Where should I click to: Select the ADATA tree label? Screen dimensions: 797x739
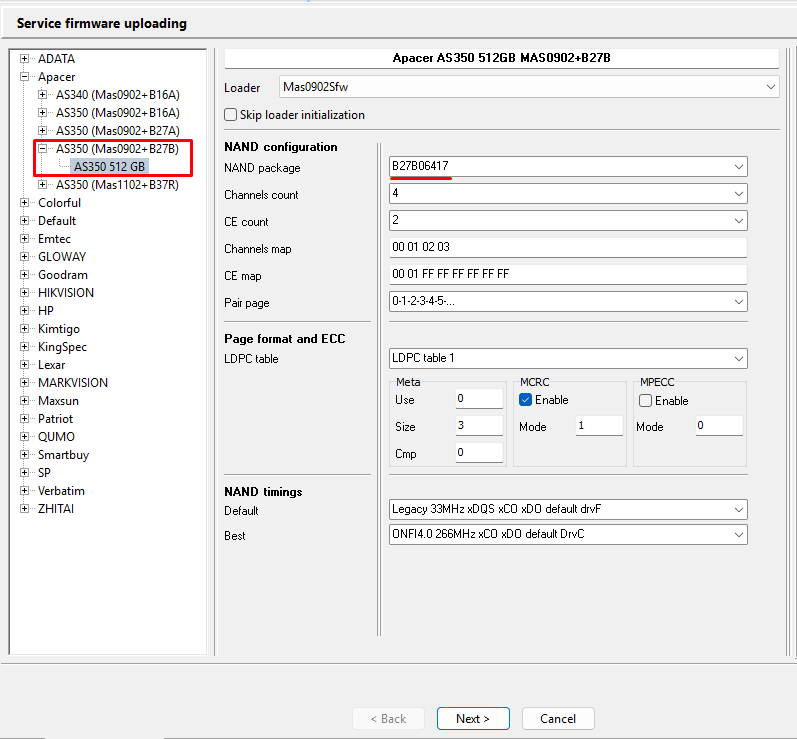pos(56,59)
